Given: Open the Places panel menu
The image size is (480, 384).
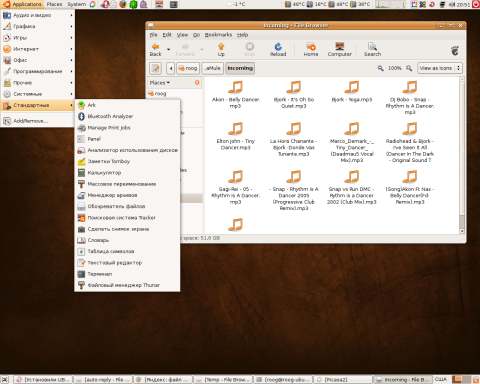Looking at the screenshot, I should (x=55, y=4).
